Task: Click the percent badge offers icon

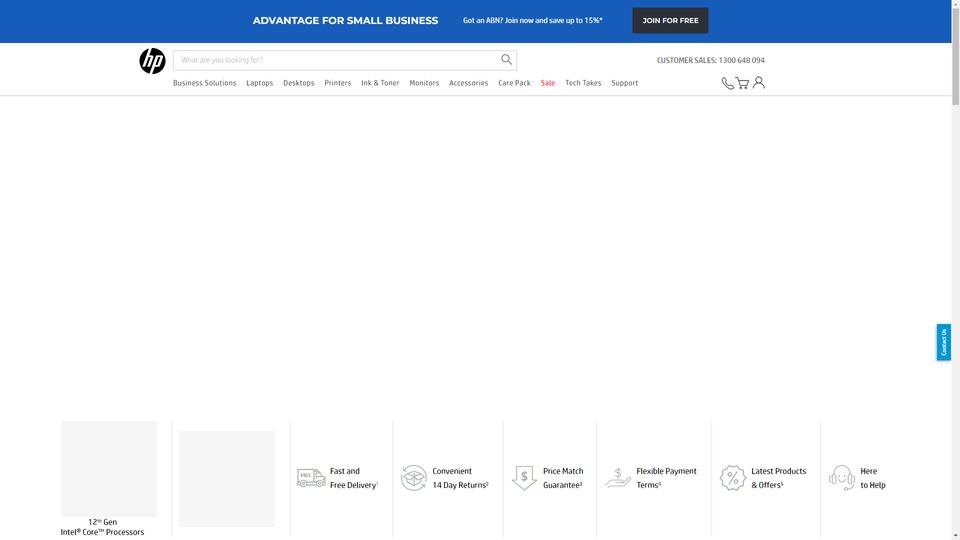Action: (733, 478)
